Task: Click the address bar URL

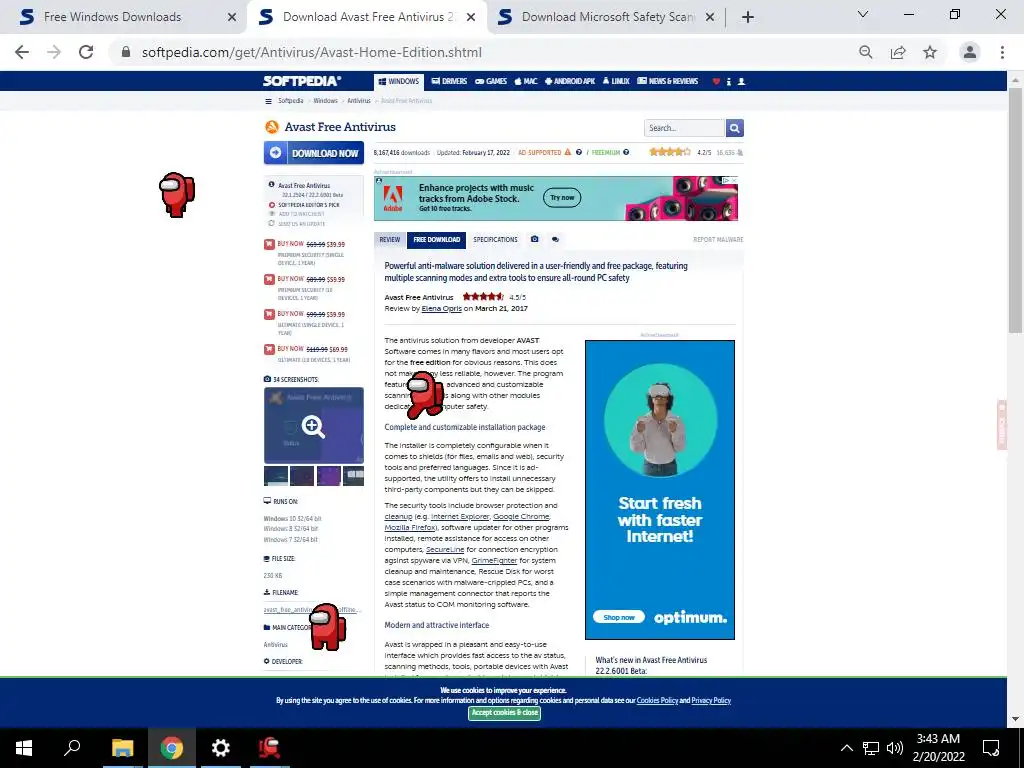Action: tap(312, 52)
